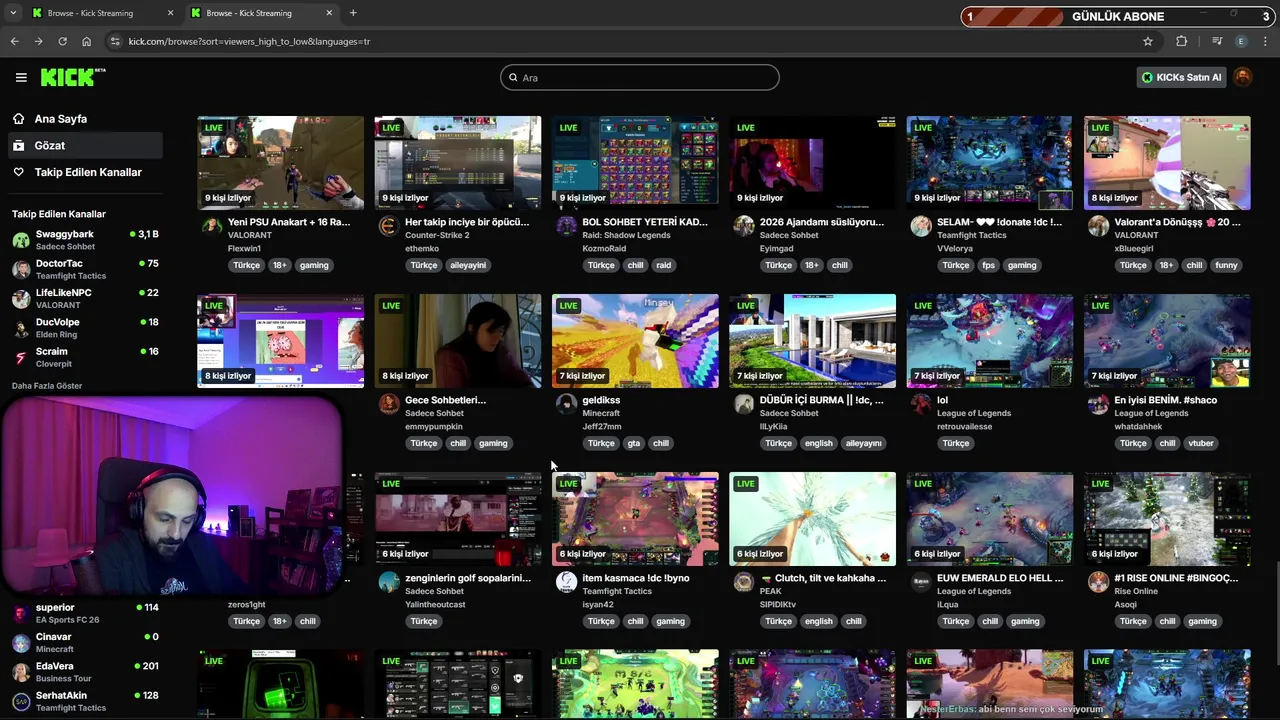
Task: Bookmark page with star icon
Action: (1148, 41)
